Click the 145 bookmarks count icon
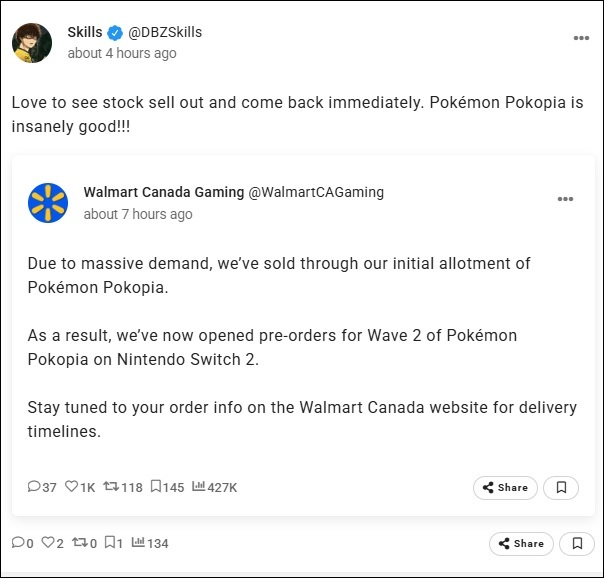This screenshot has height=578, width=604. [x=157, y=487]
